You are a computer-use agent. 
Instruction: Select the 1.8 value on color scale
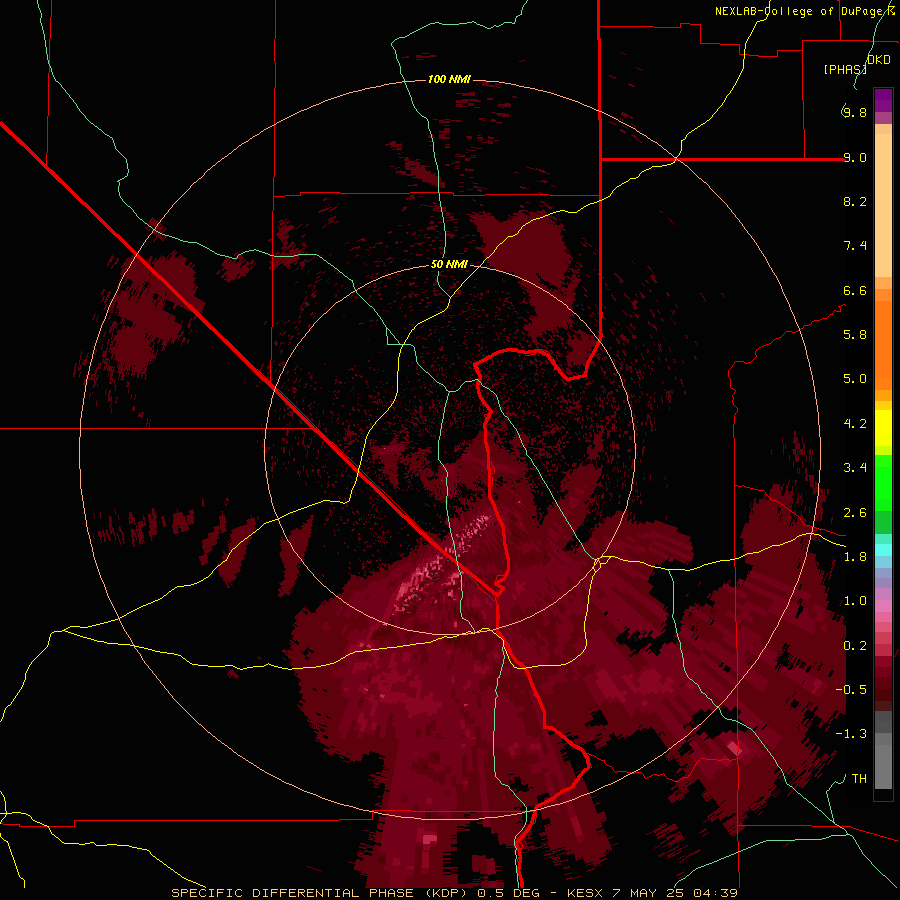click(854, 557)
